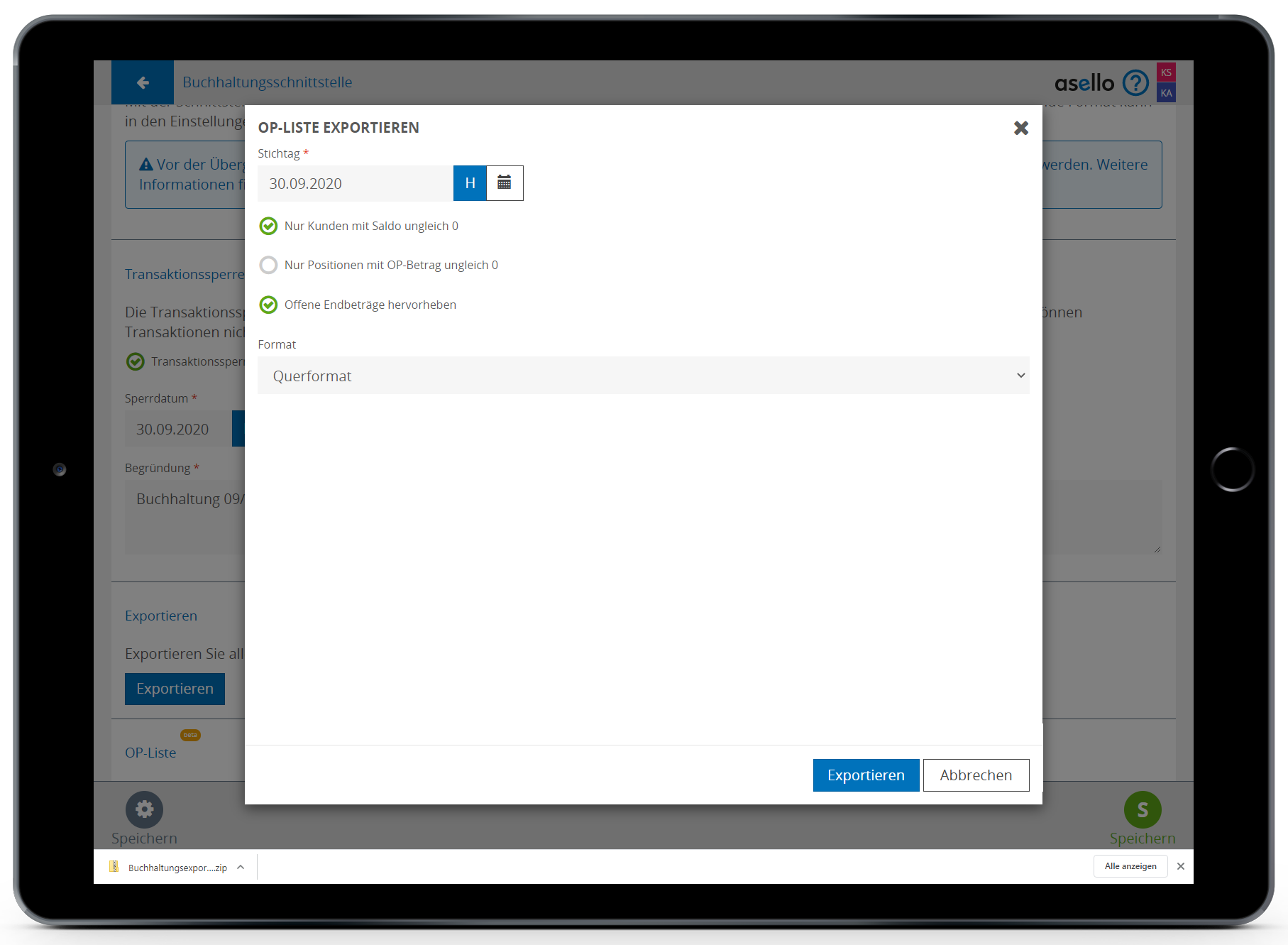
Task: Click the settings gear icon
Action: click(x=144, y=809)
